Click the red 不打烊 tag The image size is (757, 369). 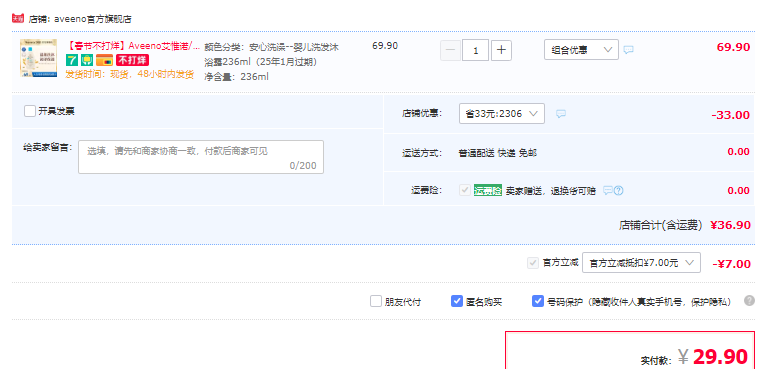click(132, 60)
